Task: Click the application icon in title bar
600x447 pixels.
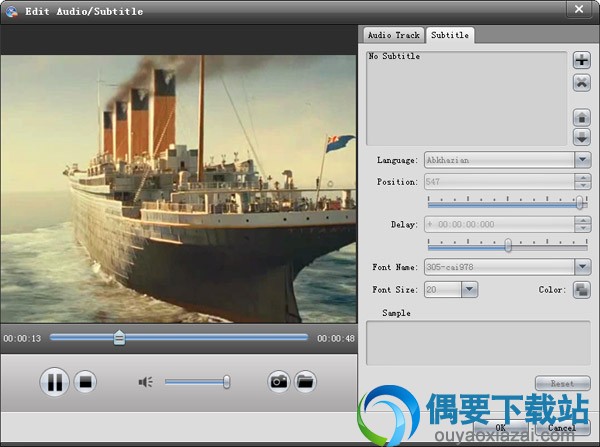Action: [x=11, y=11]
